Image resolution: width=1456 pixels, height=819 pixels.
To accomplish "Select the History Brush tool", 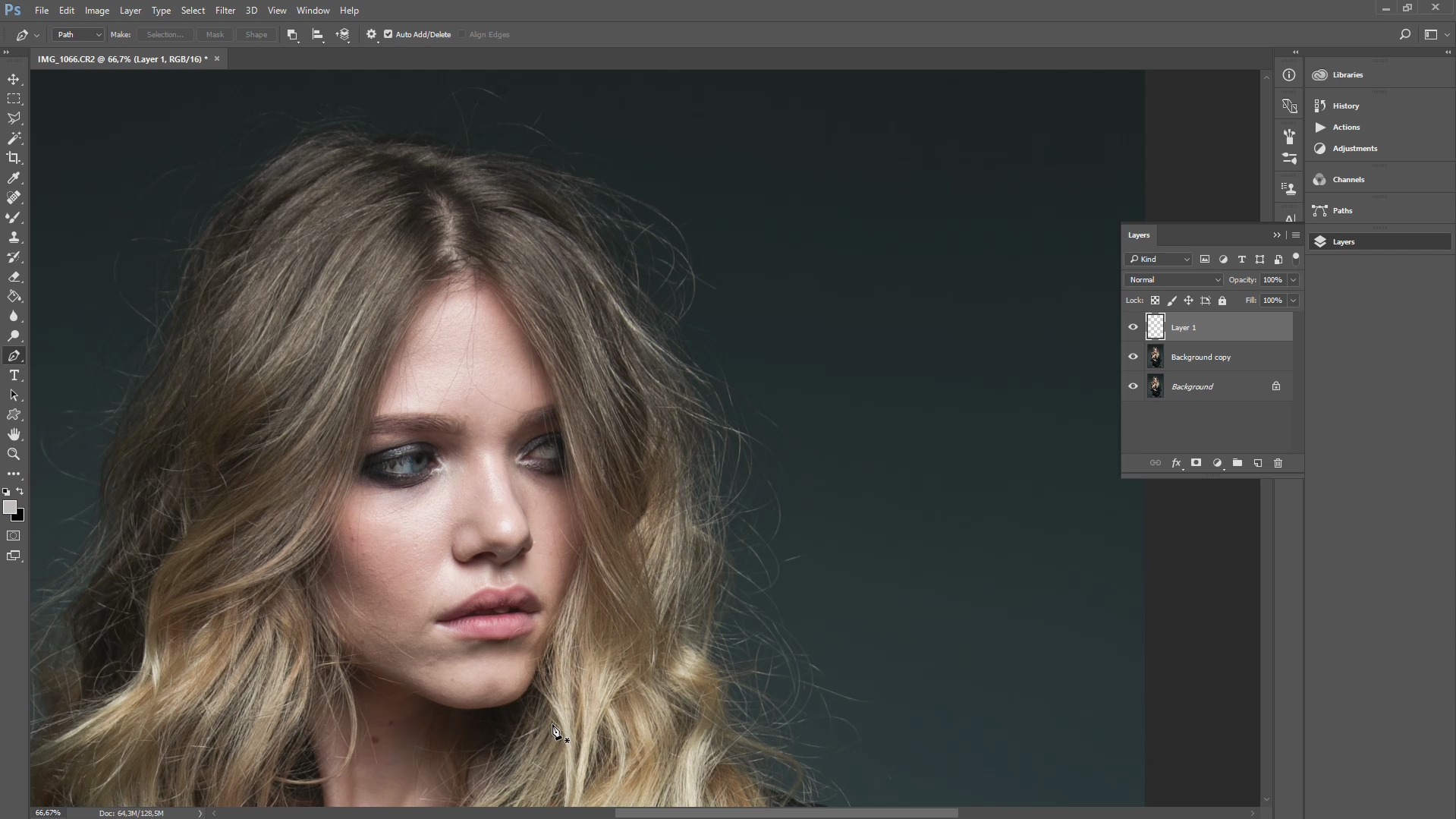I will pyautogui.click(x=14, y=257).
